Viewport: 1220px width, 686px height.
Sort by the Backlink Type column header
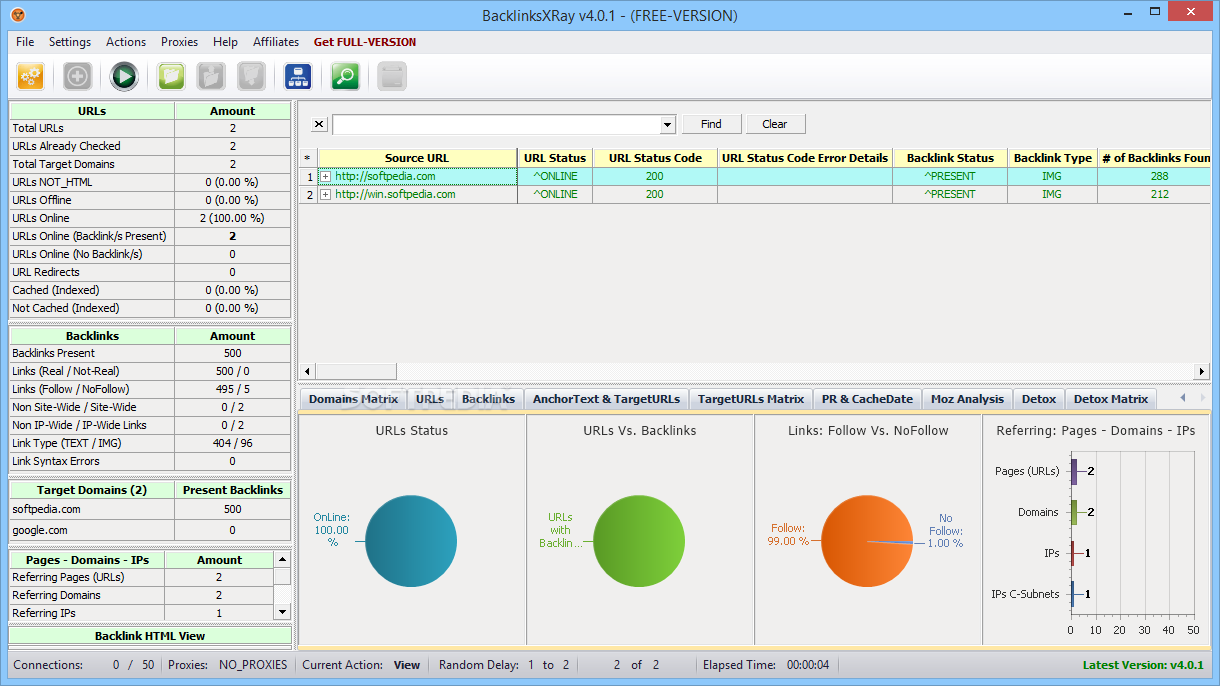coord(1052,158)
